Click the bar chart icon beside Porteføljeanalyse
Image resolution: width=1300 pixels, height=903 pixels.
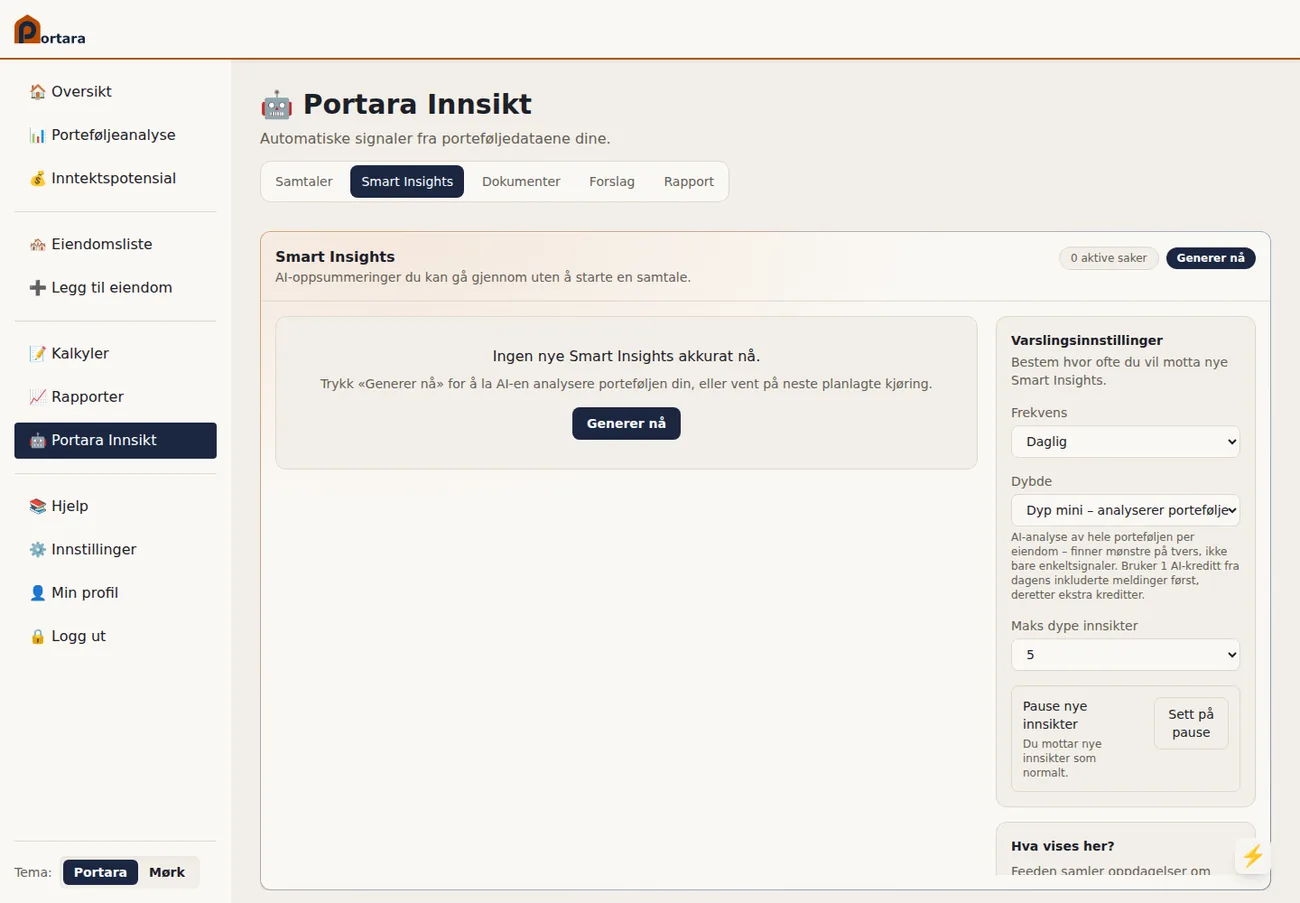pos(38,135)
